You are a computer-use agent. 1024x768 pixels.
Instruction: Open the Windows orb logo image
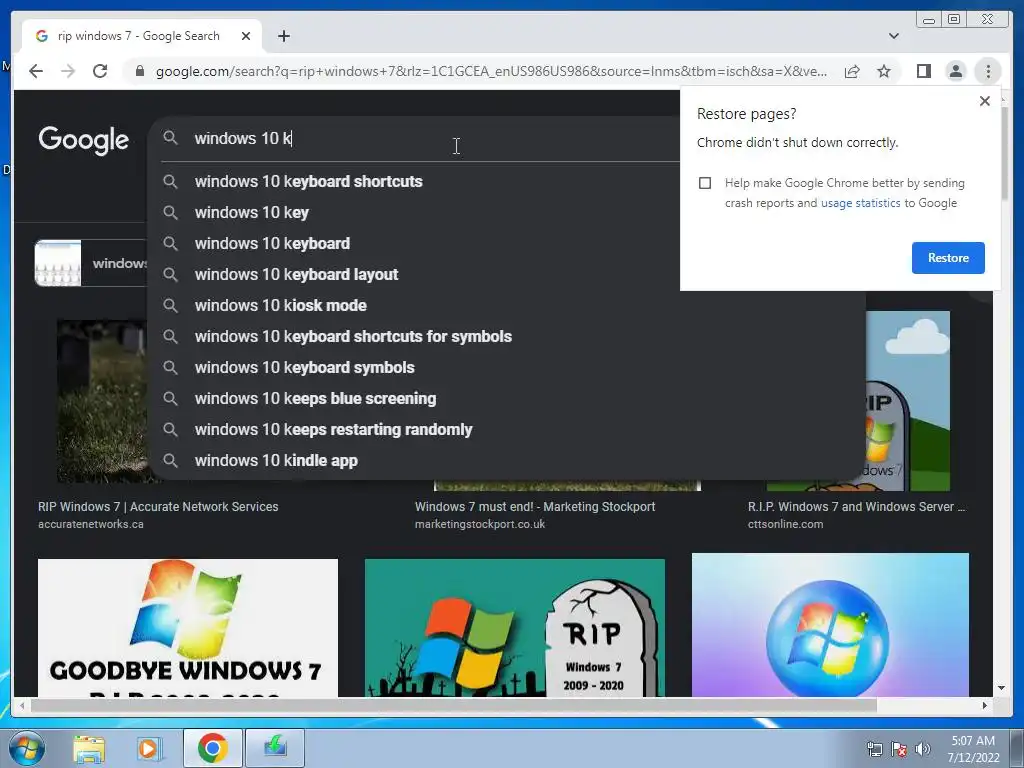click(x=830, y=625)
